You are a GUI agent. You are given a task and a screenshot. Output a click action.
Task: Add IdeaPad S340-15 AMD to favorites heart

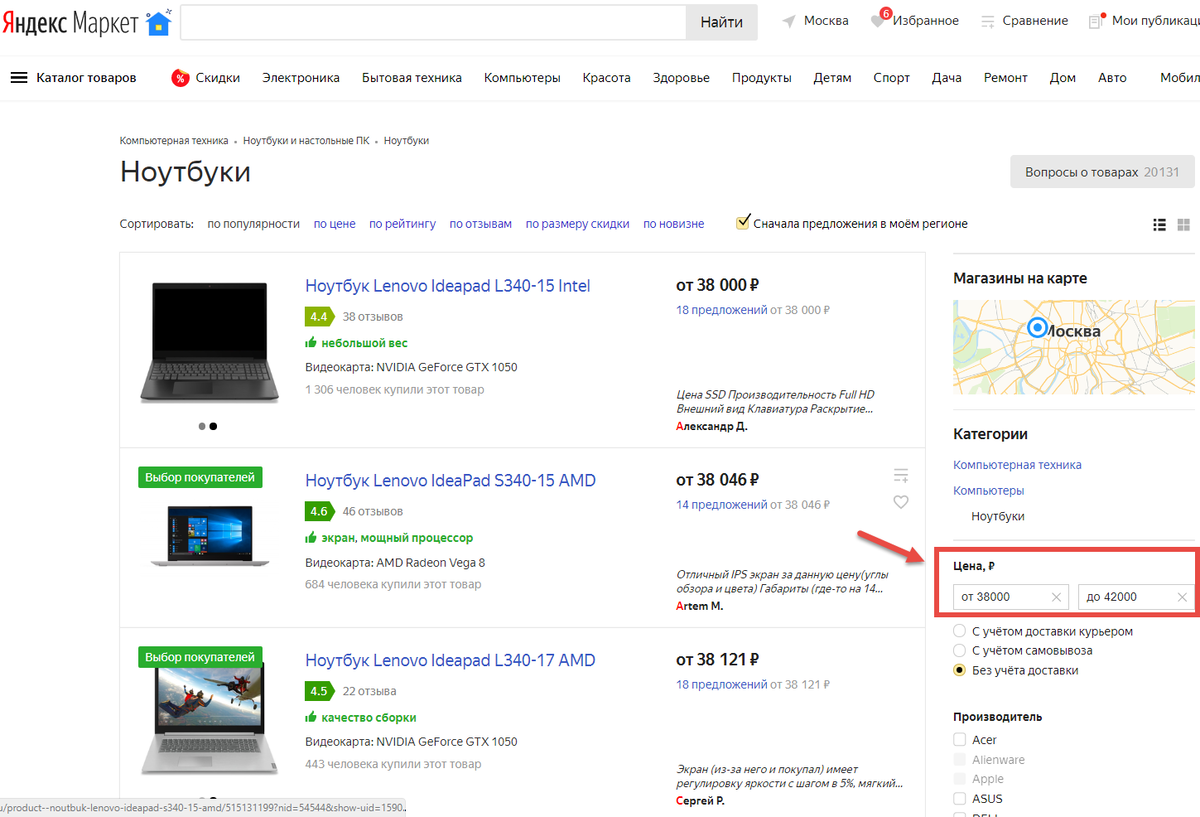pos(901,502)
